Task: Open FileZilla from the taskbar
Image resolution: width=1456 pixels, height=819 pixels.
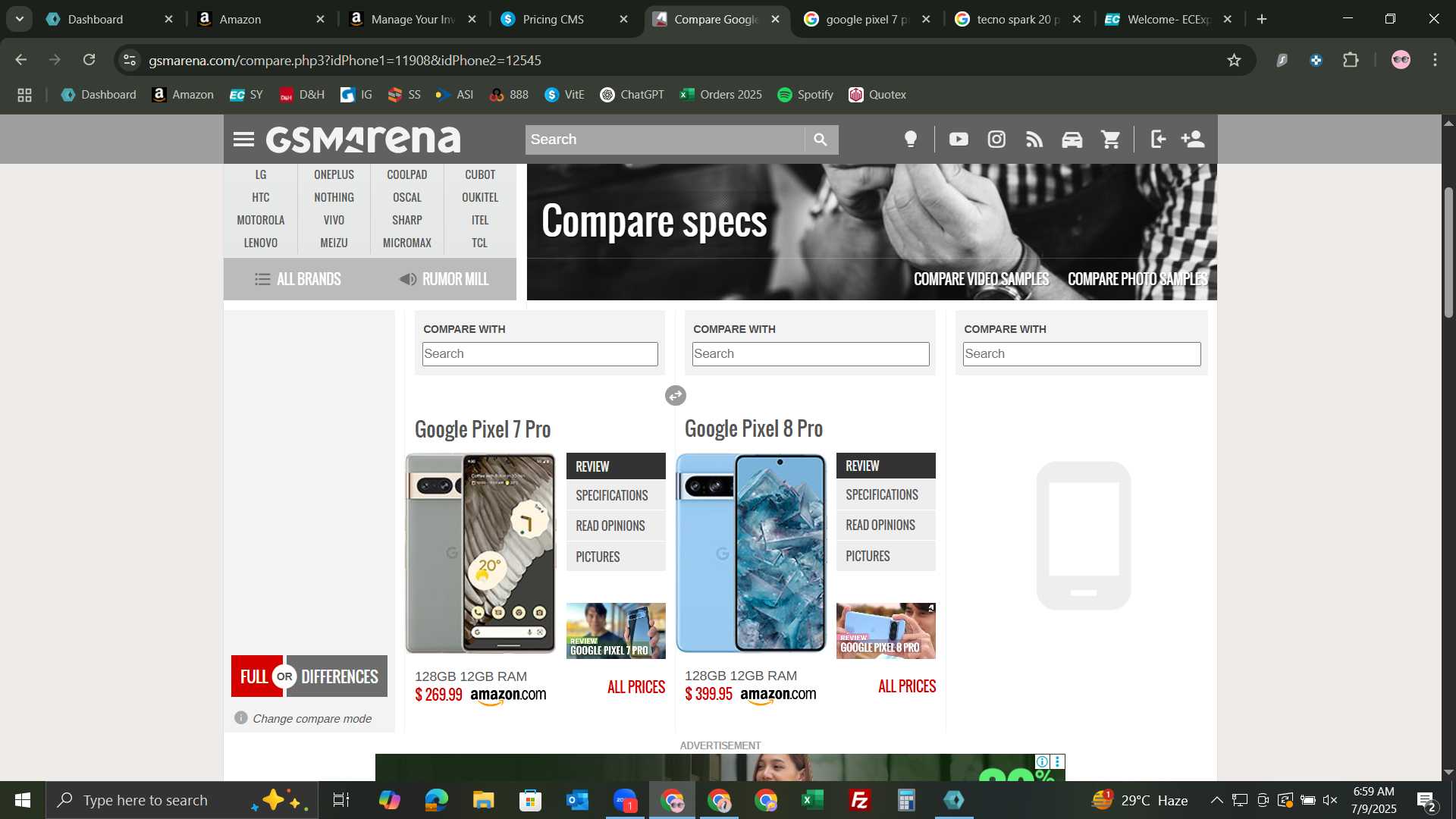Action: 859,800
